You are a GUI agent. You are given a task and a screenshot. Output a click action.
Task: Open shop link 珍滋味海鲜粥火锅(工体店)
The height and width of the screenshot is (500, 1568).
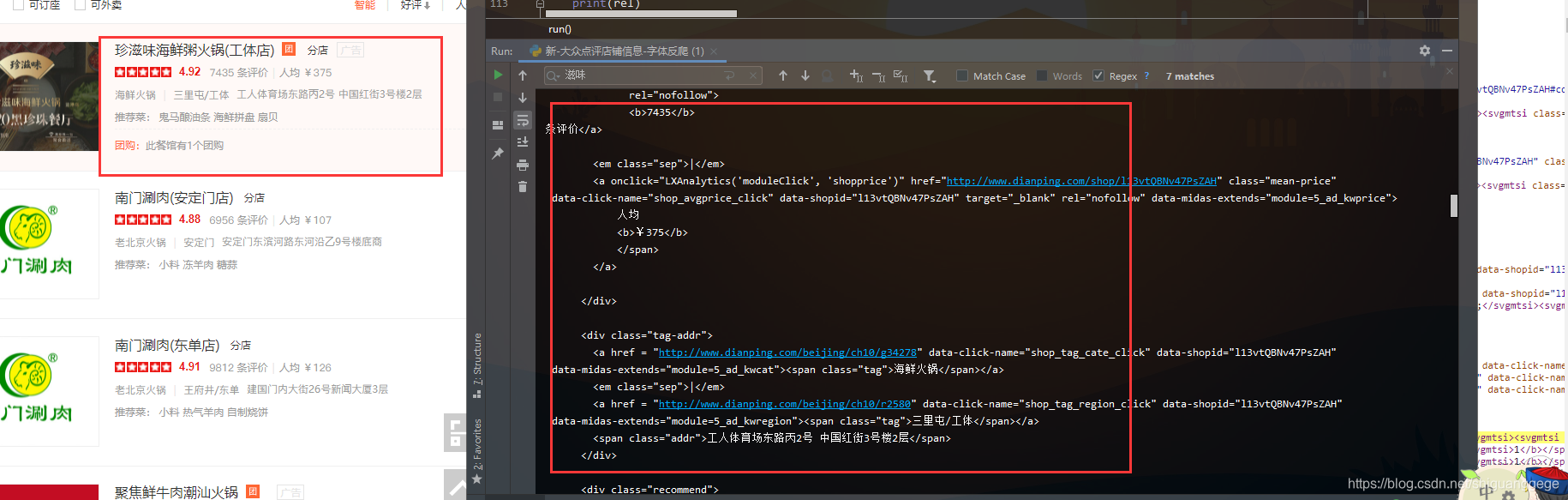[195, 51]
